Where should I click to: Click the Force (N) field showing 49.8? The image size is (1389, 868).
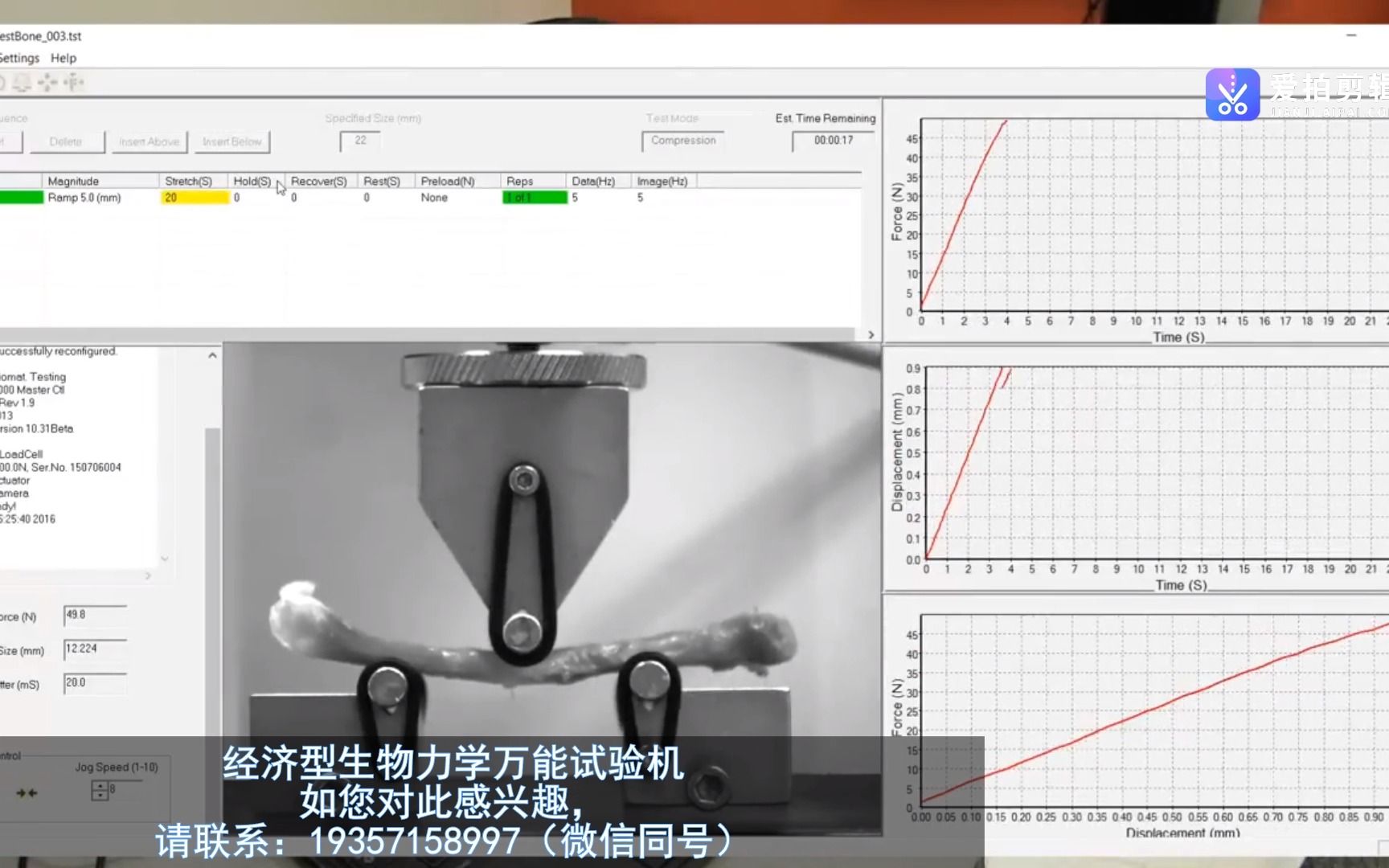(x=95, y=616)
